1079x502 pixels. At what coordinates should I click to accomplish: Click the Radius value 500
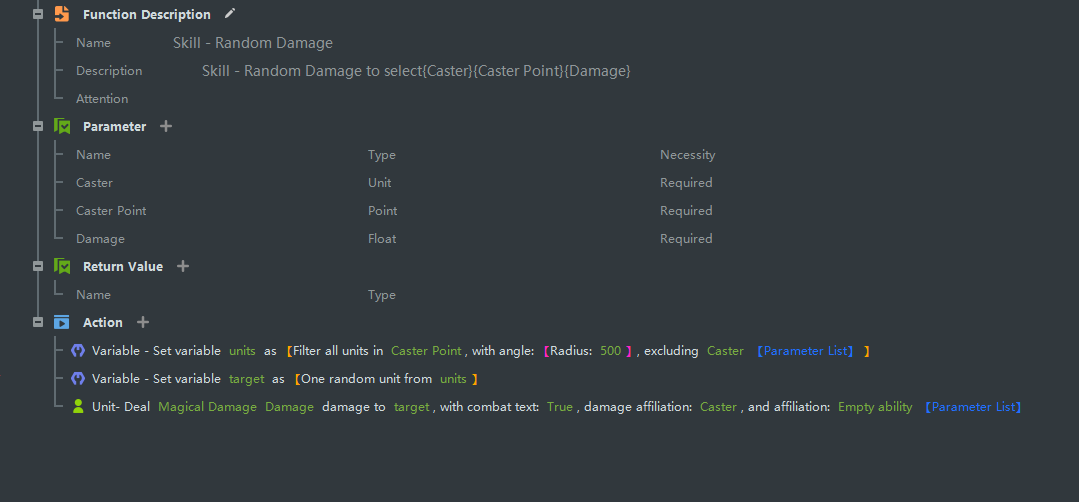point(610,351)
